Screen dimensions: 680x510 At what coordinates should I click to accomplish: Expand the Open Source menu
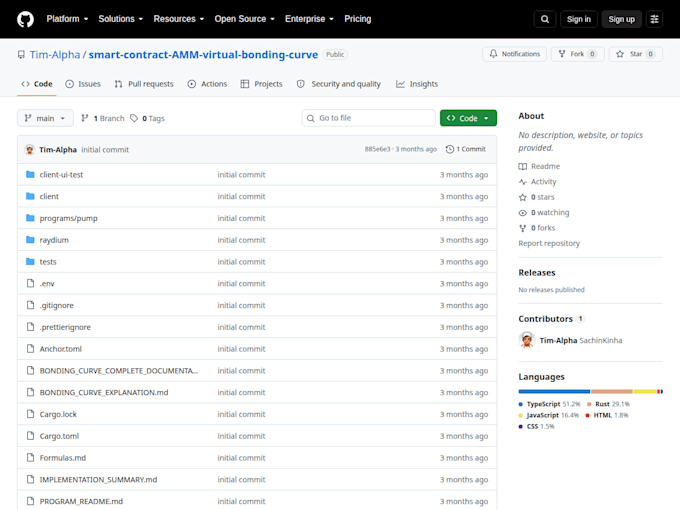[245, 19]
